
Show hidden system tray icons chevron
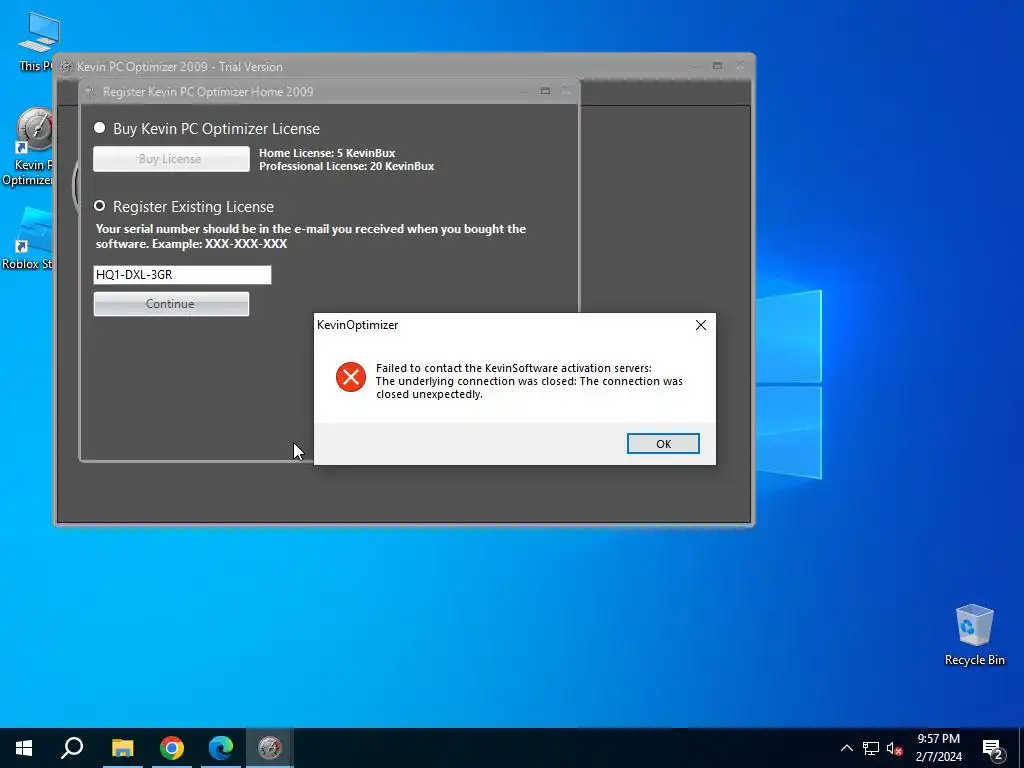(x=846, y=748)
